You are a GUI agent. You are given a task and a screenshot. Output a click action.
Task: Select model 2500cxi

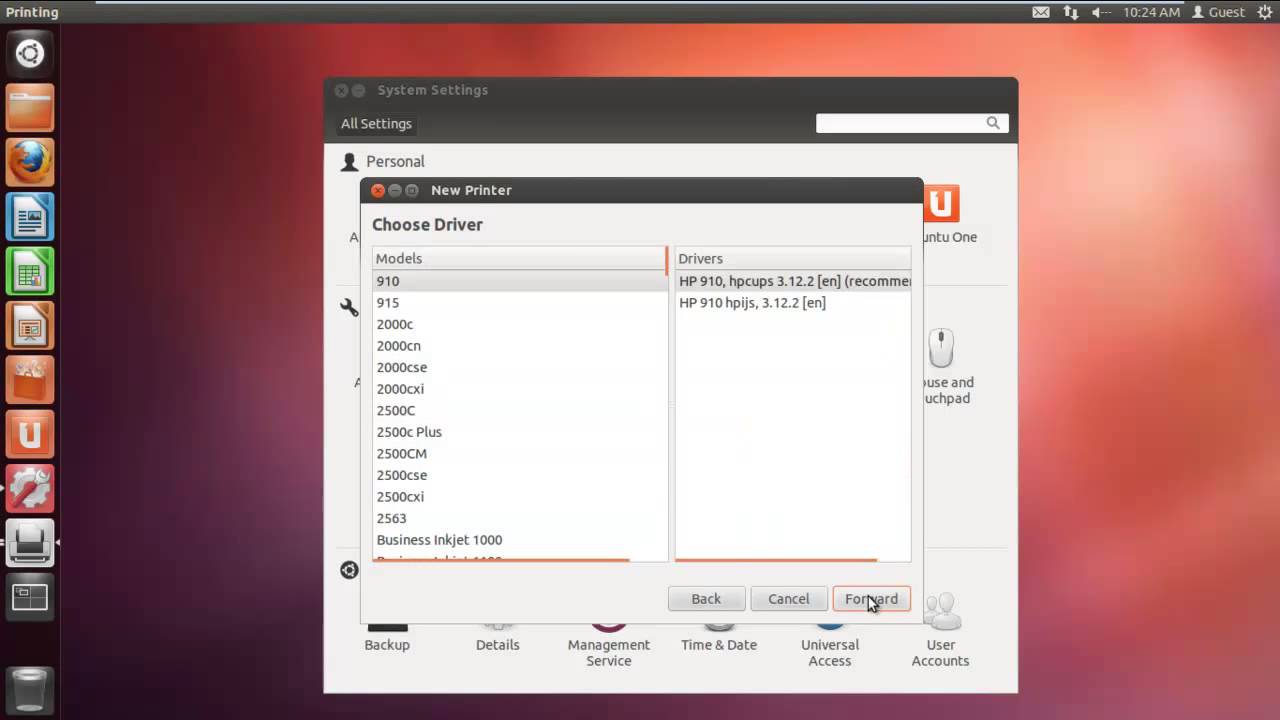pos(520,497)
